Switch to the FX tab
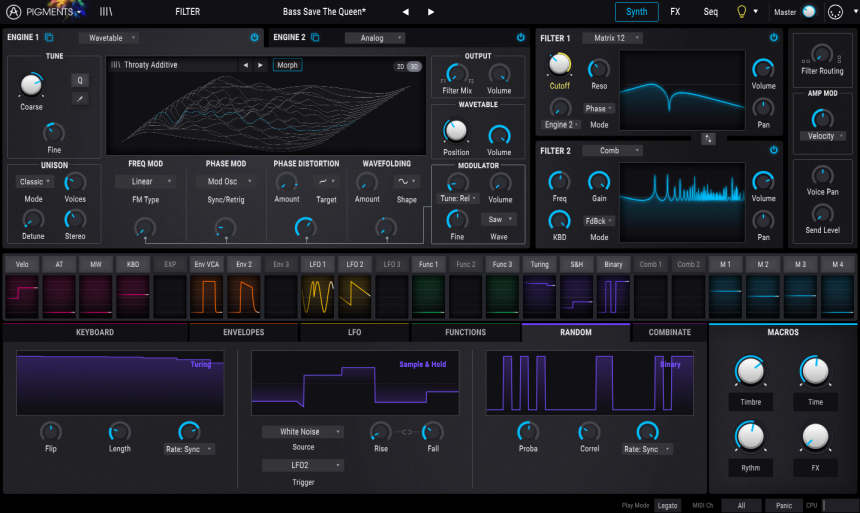 click(x=675, y=12)
